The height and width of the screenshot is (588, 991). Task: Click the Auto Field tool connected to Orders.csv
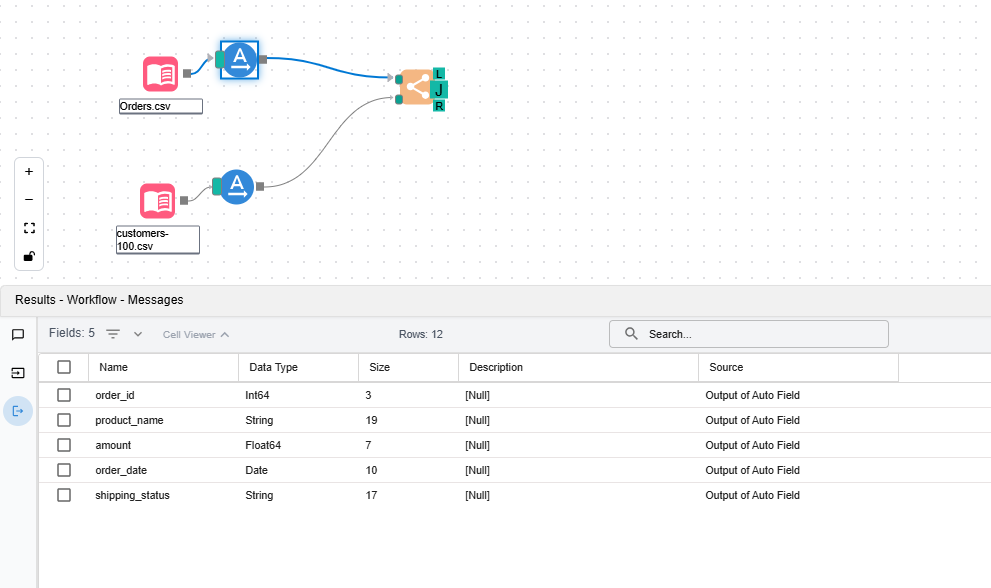(239, 60)
